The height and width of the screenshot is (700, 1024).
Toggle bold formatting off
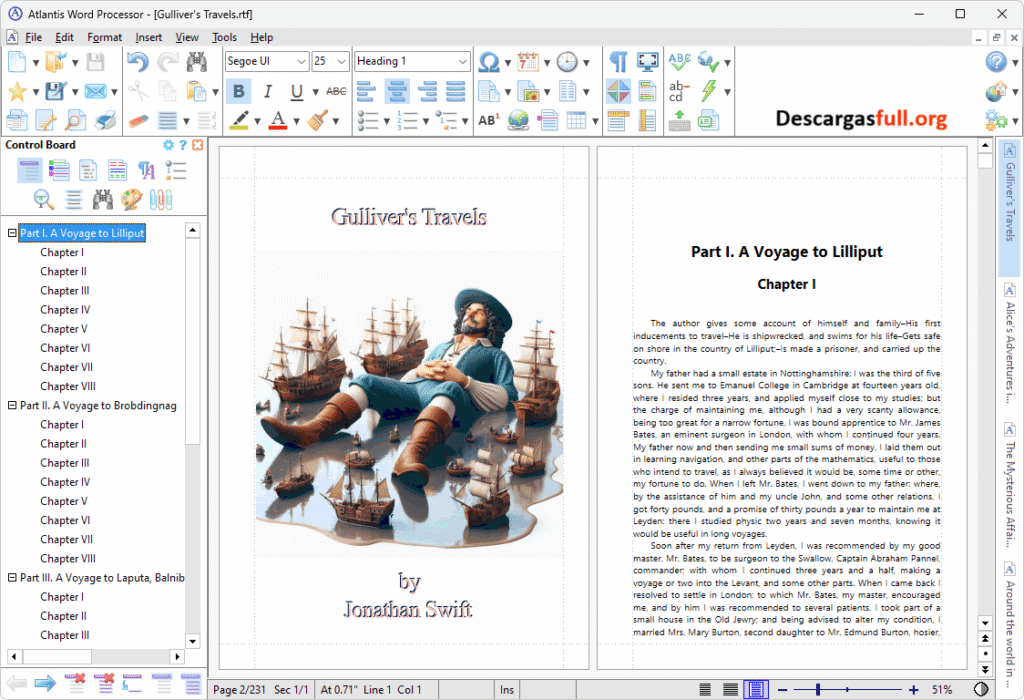pos(238,90)
